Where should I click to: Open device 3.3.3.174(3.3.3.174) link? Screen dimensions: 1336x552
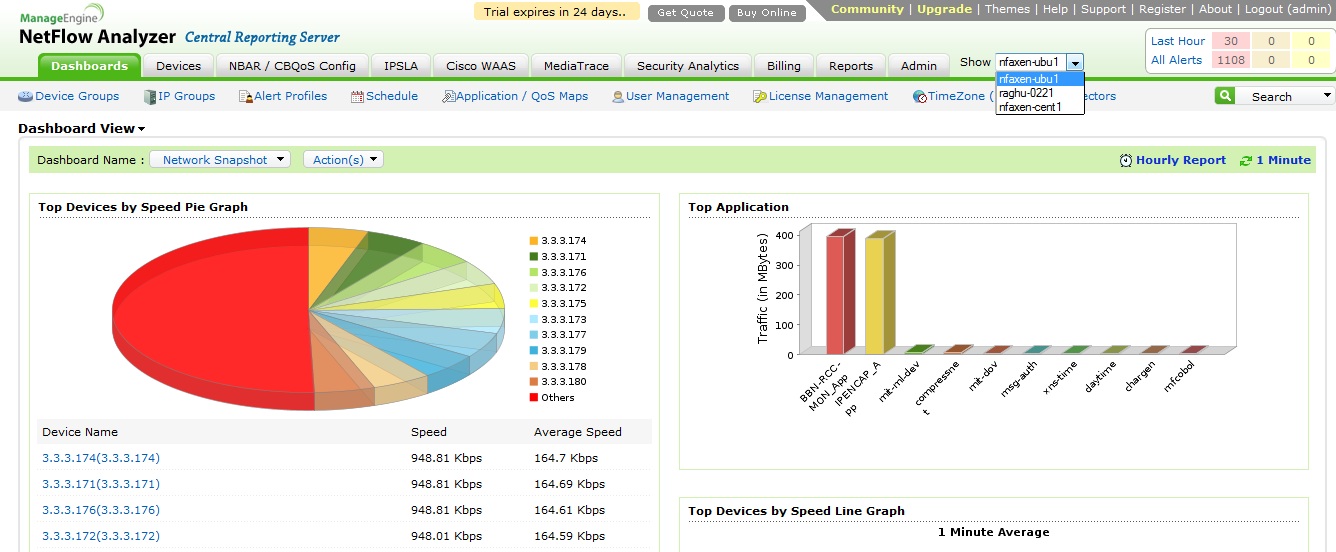[101, 458]
